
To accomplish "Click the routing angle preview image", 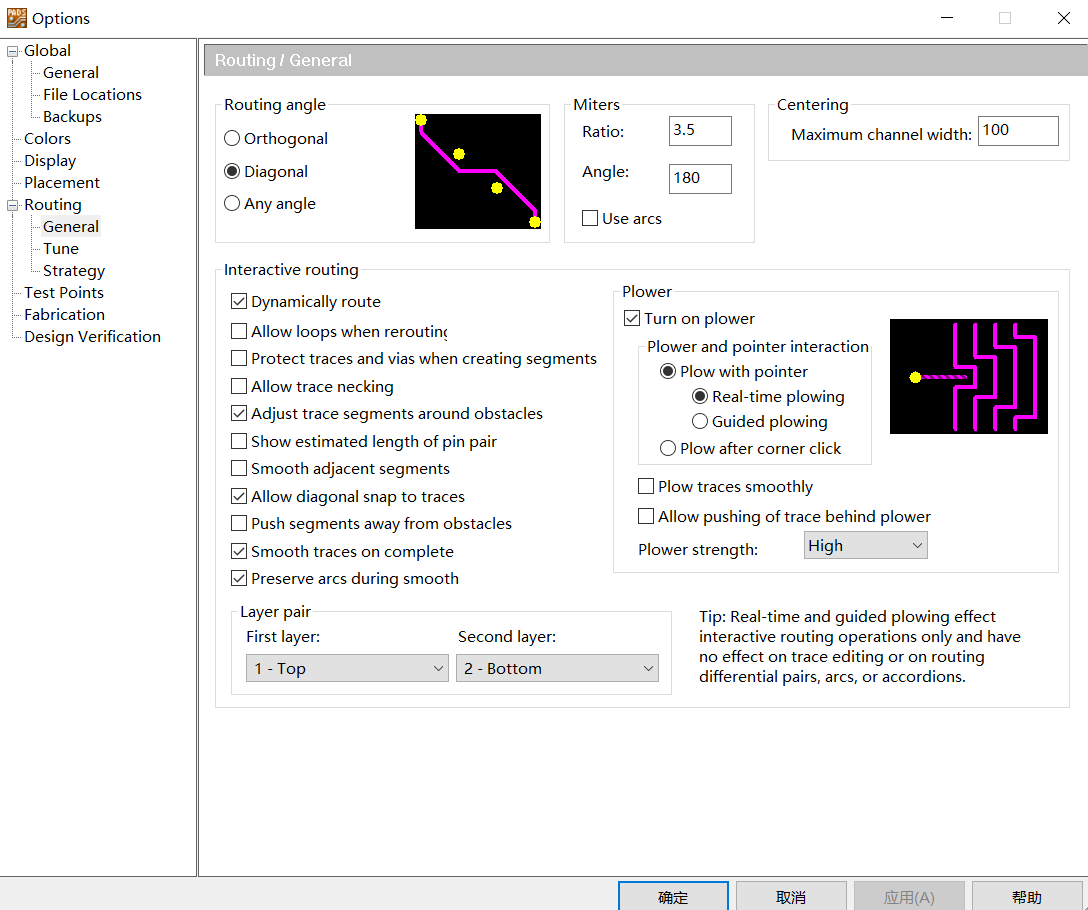I will coord(478,171).
